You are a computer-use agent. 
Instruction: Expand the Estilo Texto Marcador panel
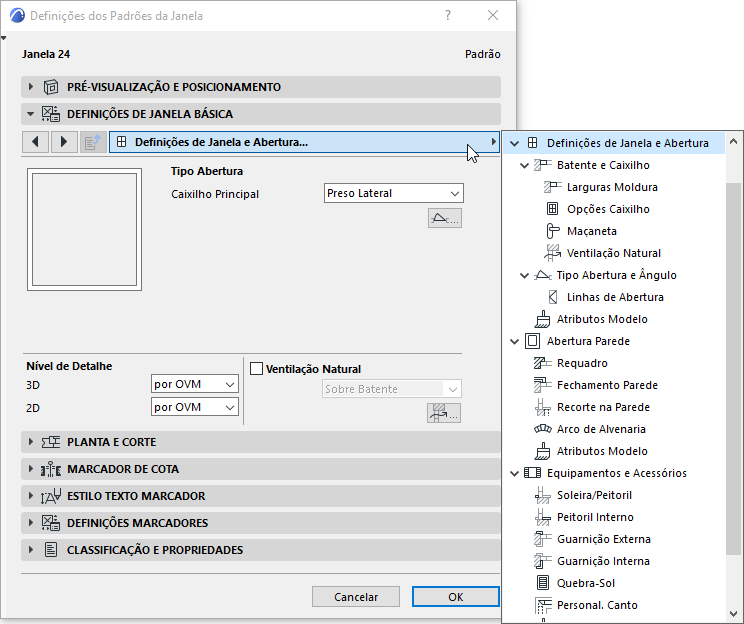31,496
